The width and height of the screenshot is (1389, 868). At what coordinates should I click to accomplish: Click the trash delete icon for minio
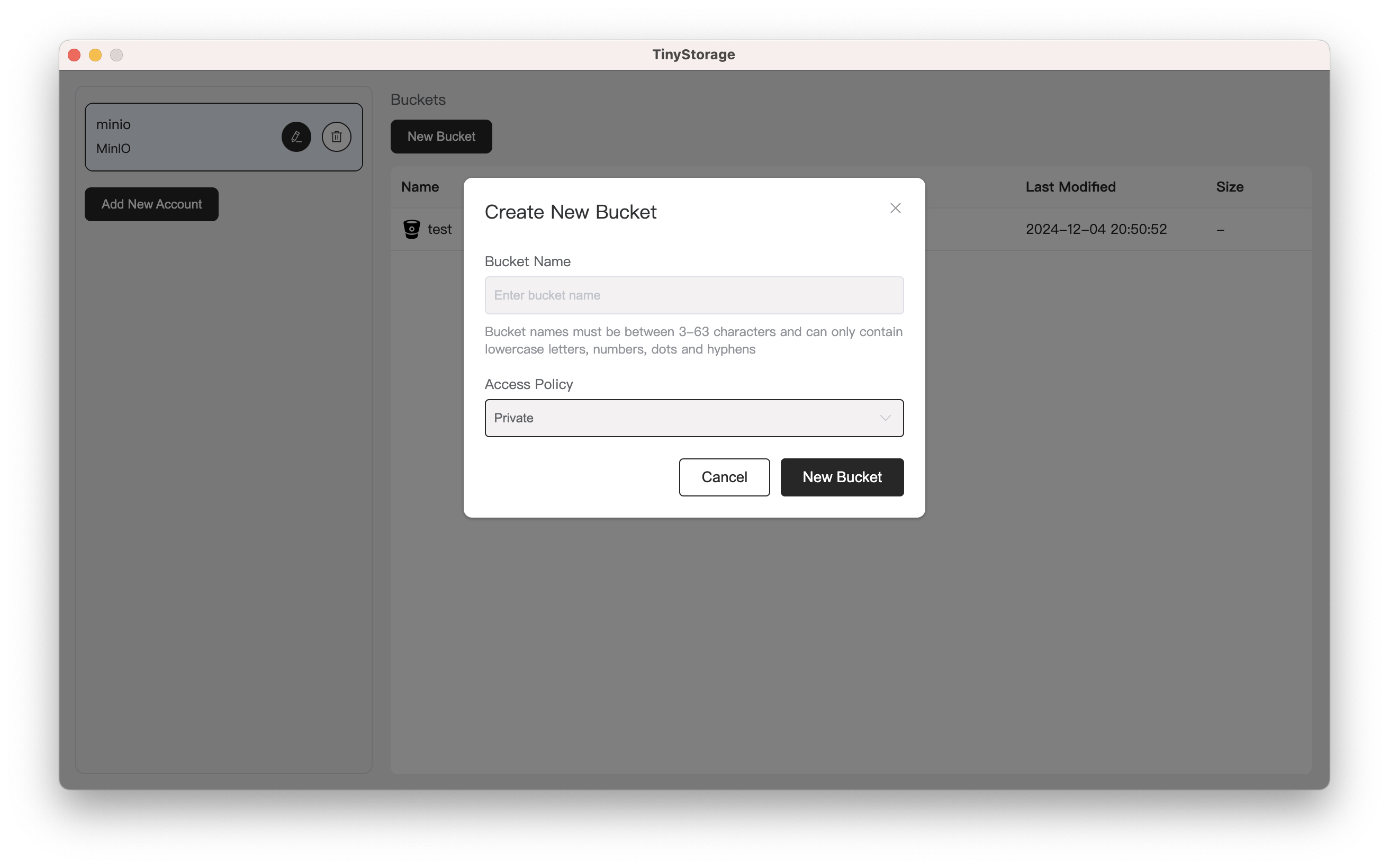click(336, 137)
